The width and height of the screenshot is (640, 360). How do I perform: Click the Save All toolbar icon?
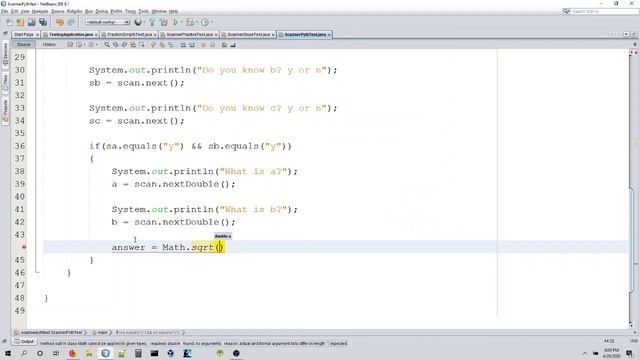(x=43, y=22)
